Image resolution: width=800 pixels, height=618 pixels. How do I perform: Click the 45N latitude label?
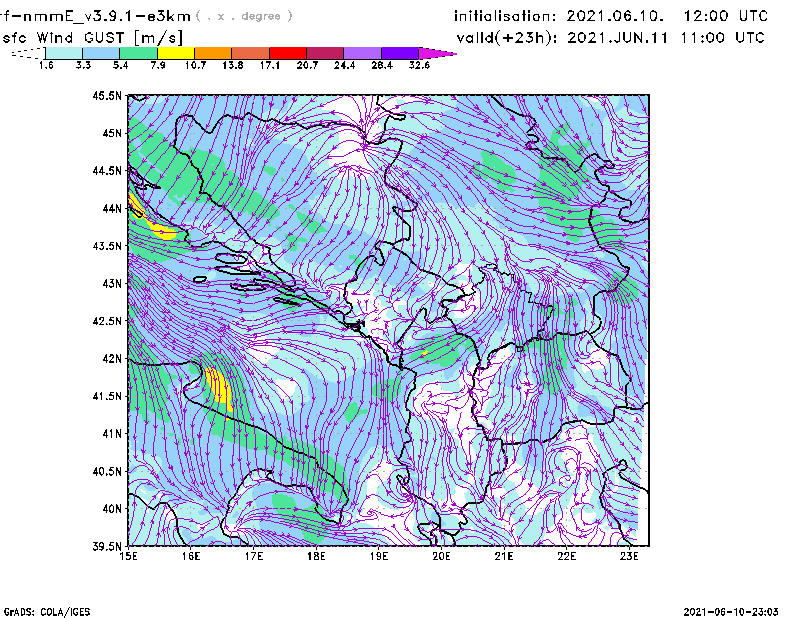tap(112, 133)
